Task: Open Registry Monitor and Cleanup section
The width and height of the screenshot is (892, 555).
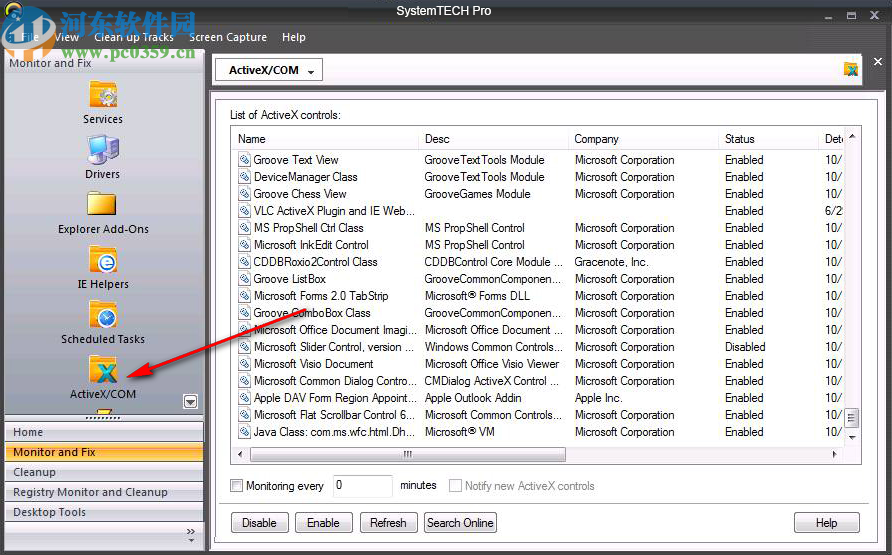Action: [104, 492]
